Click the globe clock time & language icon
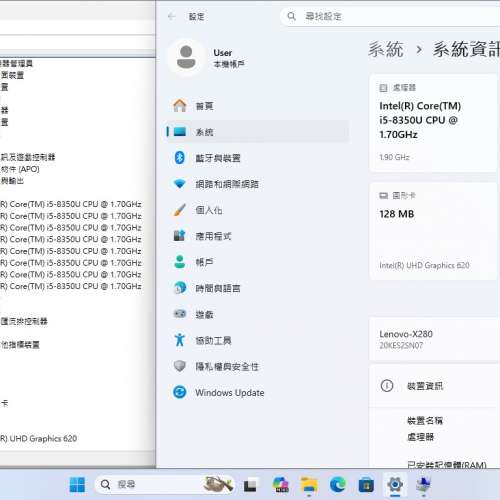 [180, 288]
